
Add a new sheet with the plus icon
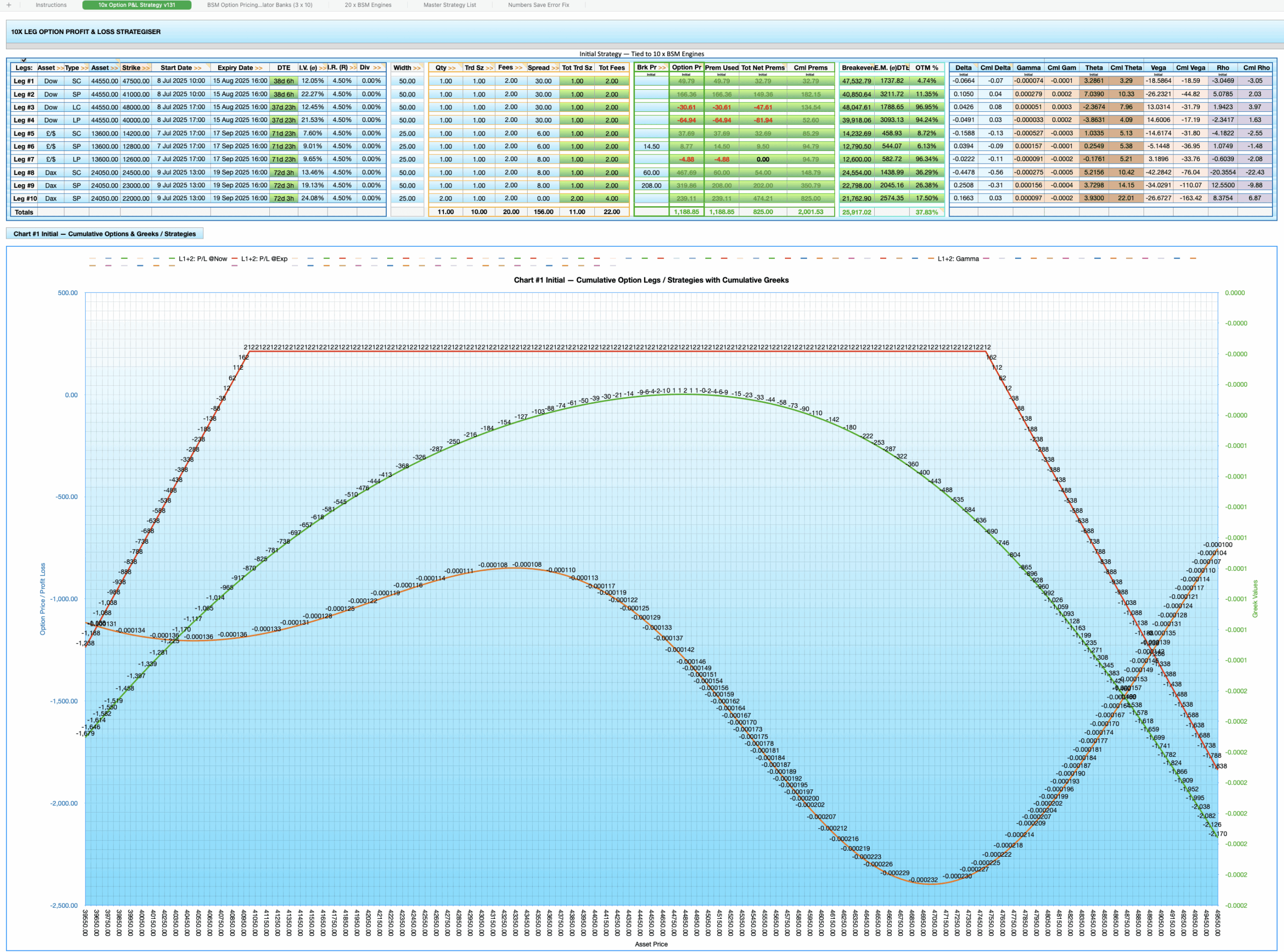[x=9, y=5]
